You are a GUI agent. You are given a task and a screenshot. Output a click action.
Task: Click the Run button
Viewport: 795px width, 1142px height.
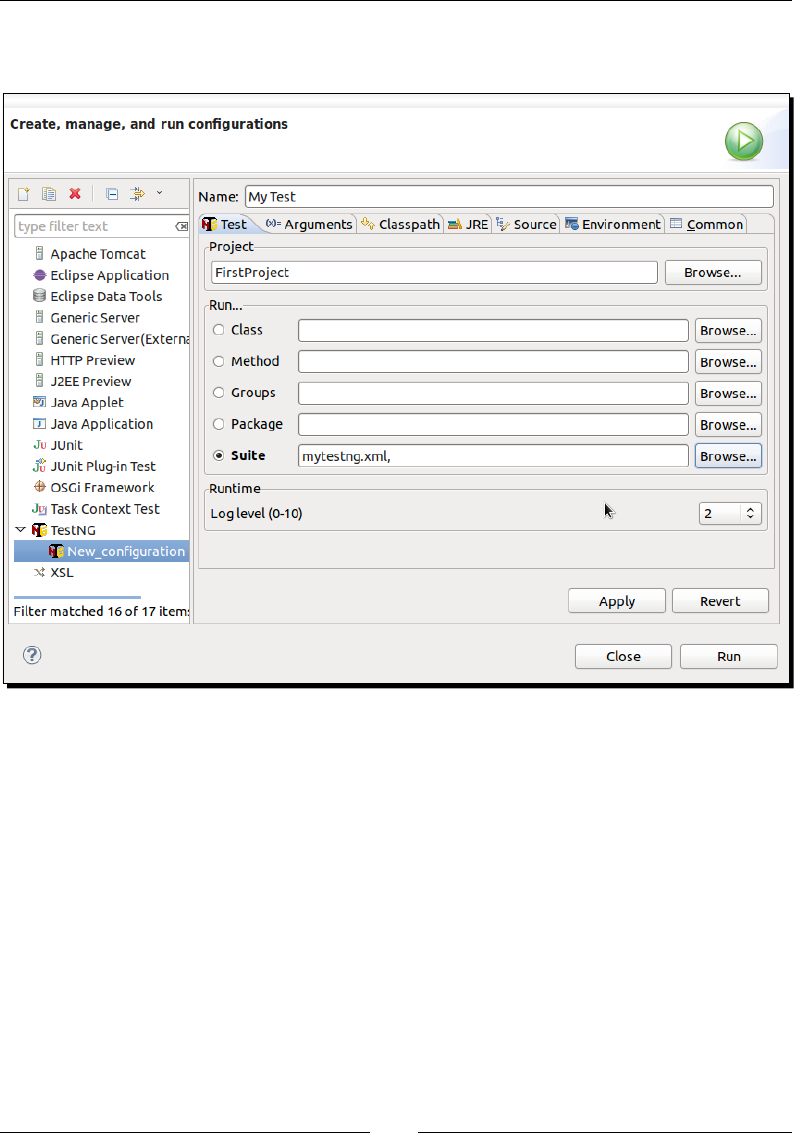(x=729, y=656)
